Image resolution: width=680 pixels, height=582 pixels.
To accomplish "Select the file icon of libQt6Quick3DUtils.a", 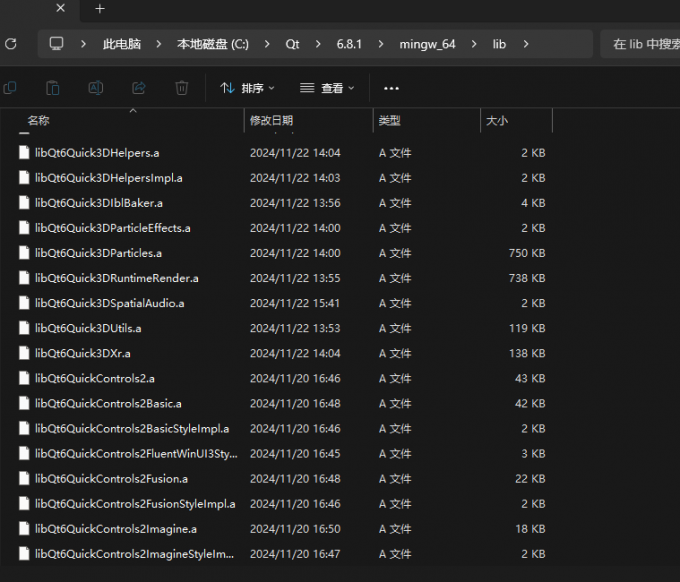I will [25, 328].
